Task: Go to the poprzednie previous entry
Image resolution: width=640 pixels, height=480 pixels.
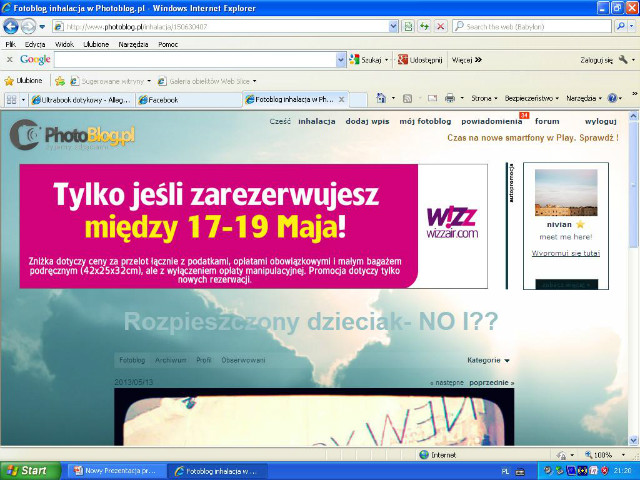Action: click(491, 383)
